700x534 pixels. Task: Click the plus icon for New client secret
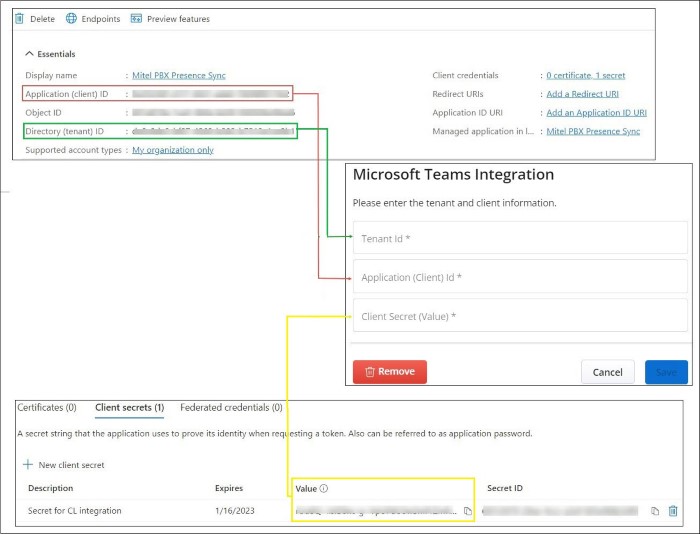(28, 464)
